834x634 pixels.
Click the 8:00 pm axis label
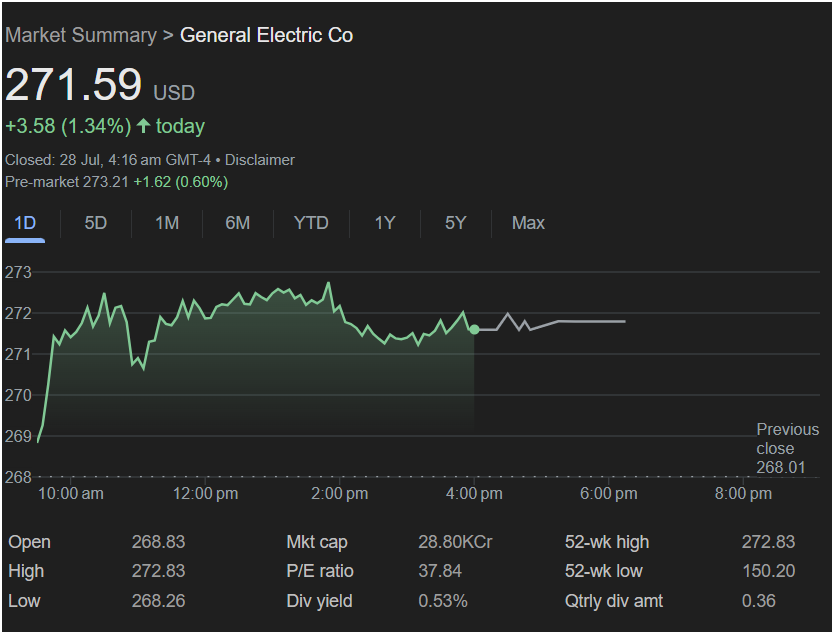[743, 494]
